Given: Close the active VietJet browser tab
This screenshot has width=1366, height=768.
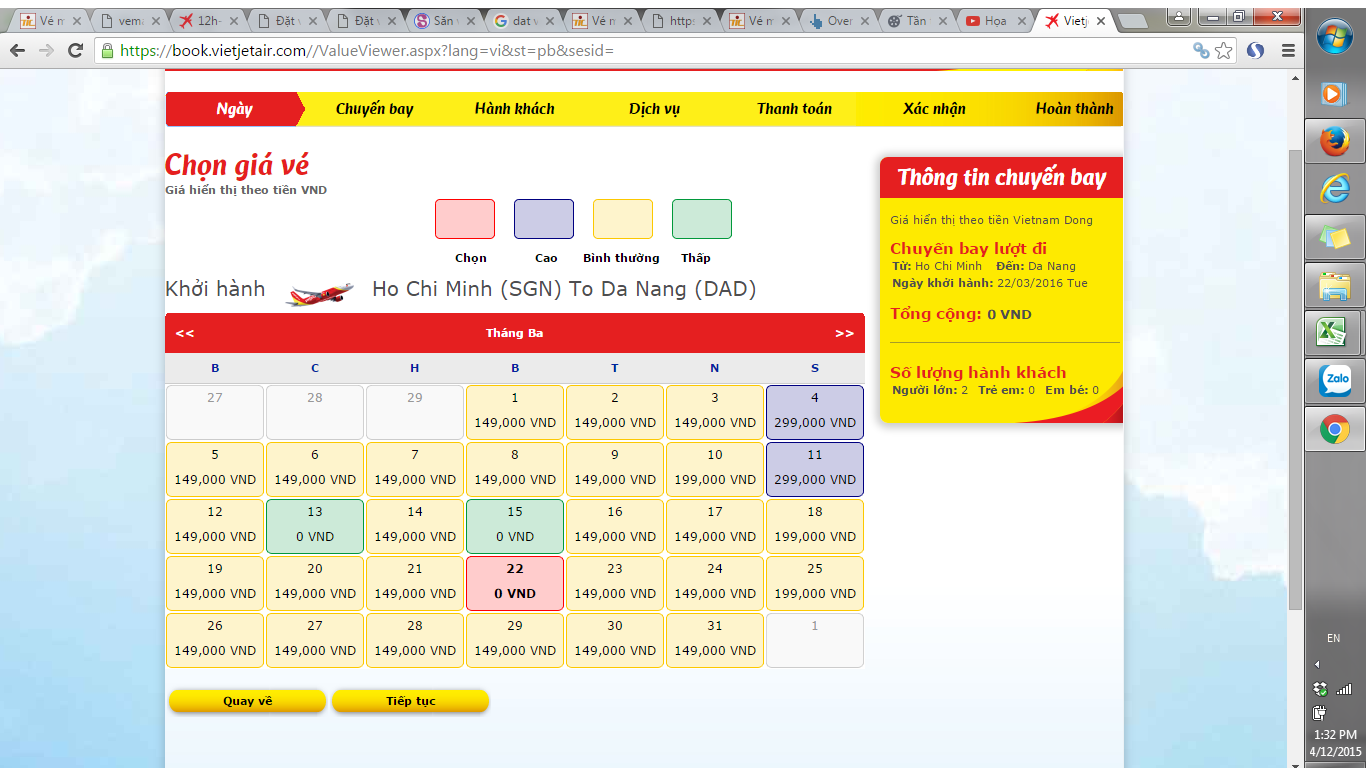Looking at the screenshot, I should pos(1101,21).
